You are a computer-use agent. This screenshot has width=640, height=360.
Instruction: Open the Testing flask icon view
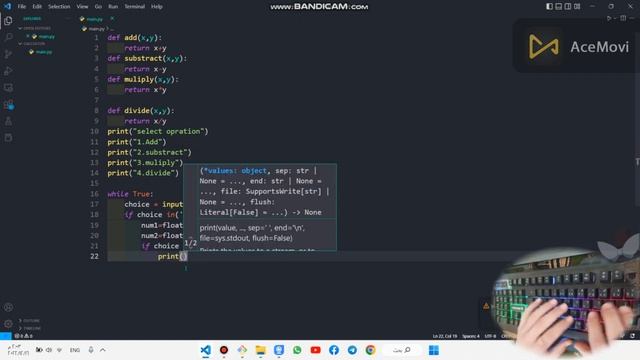[x=8, y=121]
